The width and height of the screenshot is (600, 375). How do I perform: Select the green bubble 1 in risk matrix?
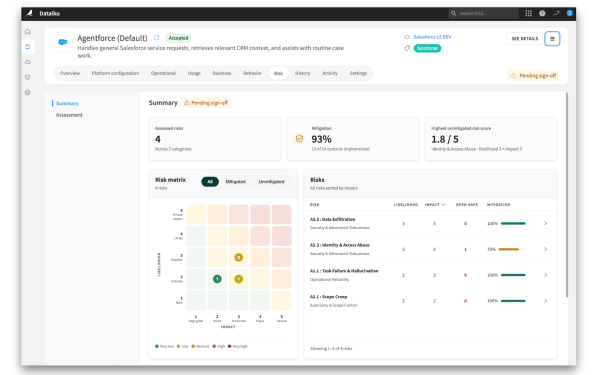(217, 279)
